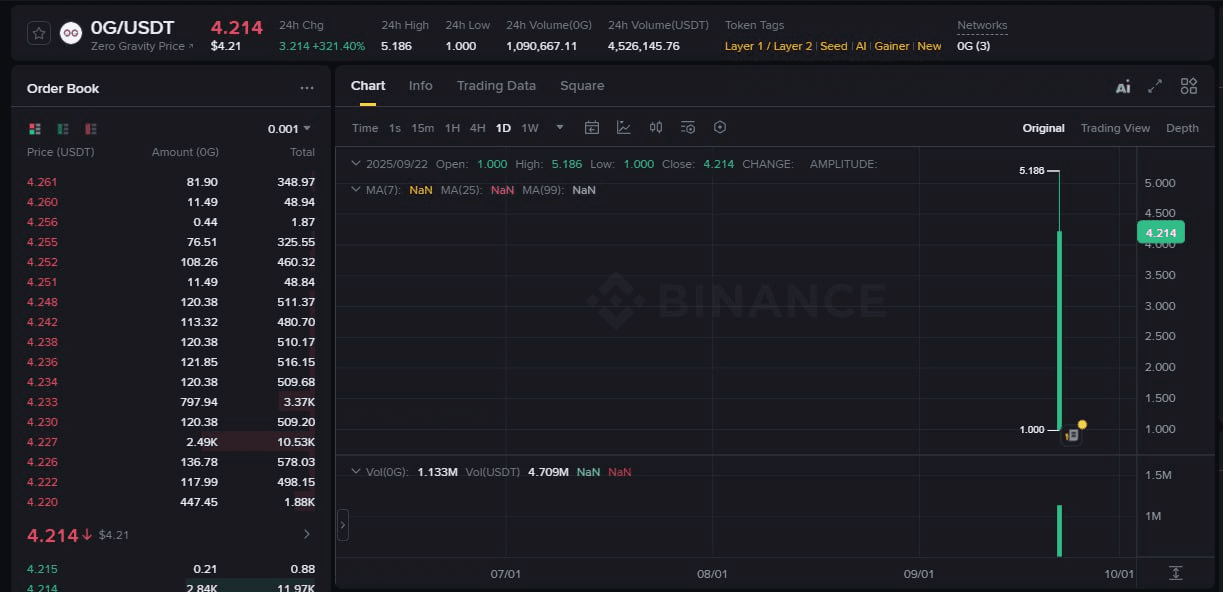Click the large green daily candlestick
The image size is (1223, 592).
coord(1059,330)
